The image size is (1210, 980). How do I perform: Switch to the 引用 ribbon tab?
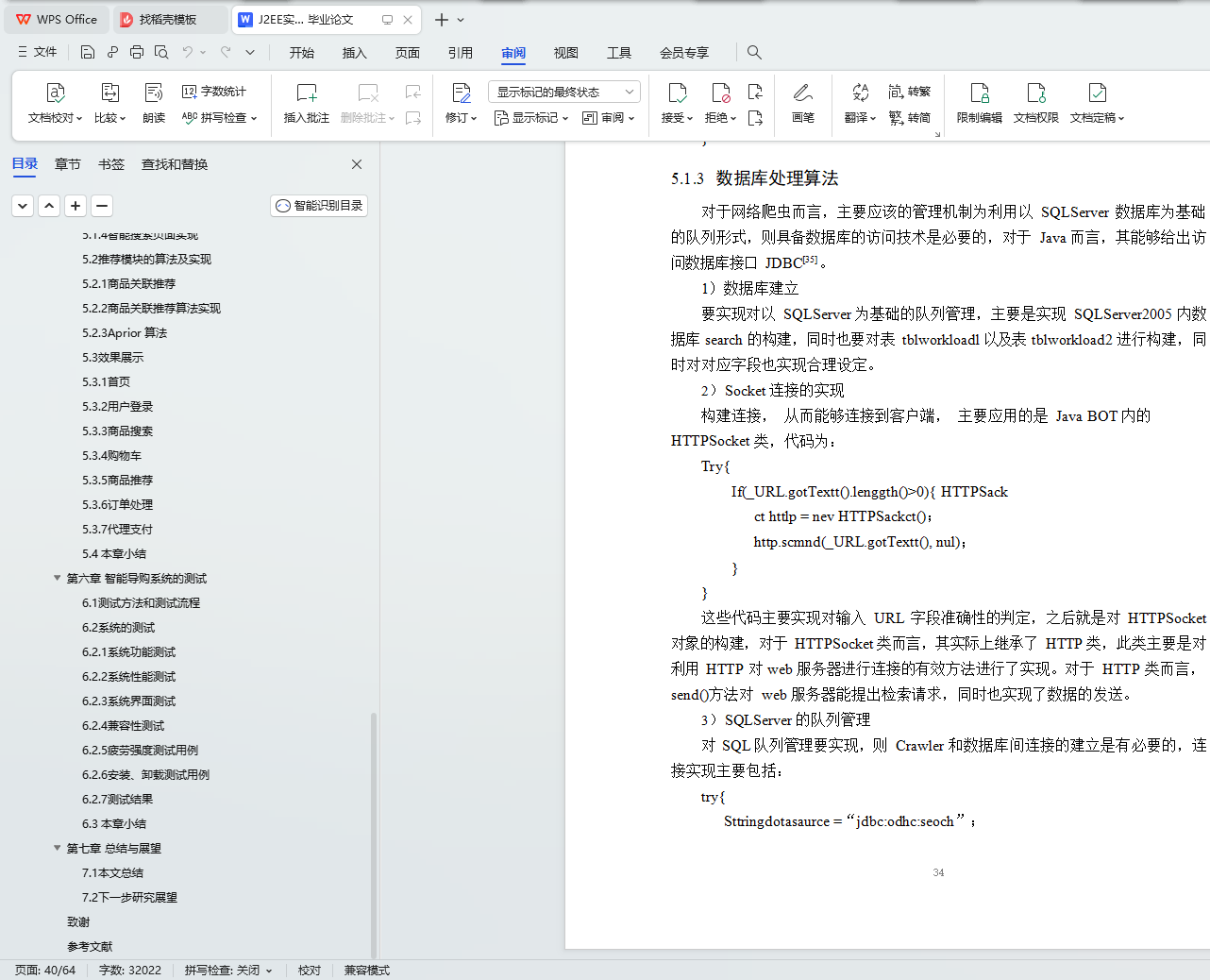[x=461, y=53]
